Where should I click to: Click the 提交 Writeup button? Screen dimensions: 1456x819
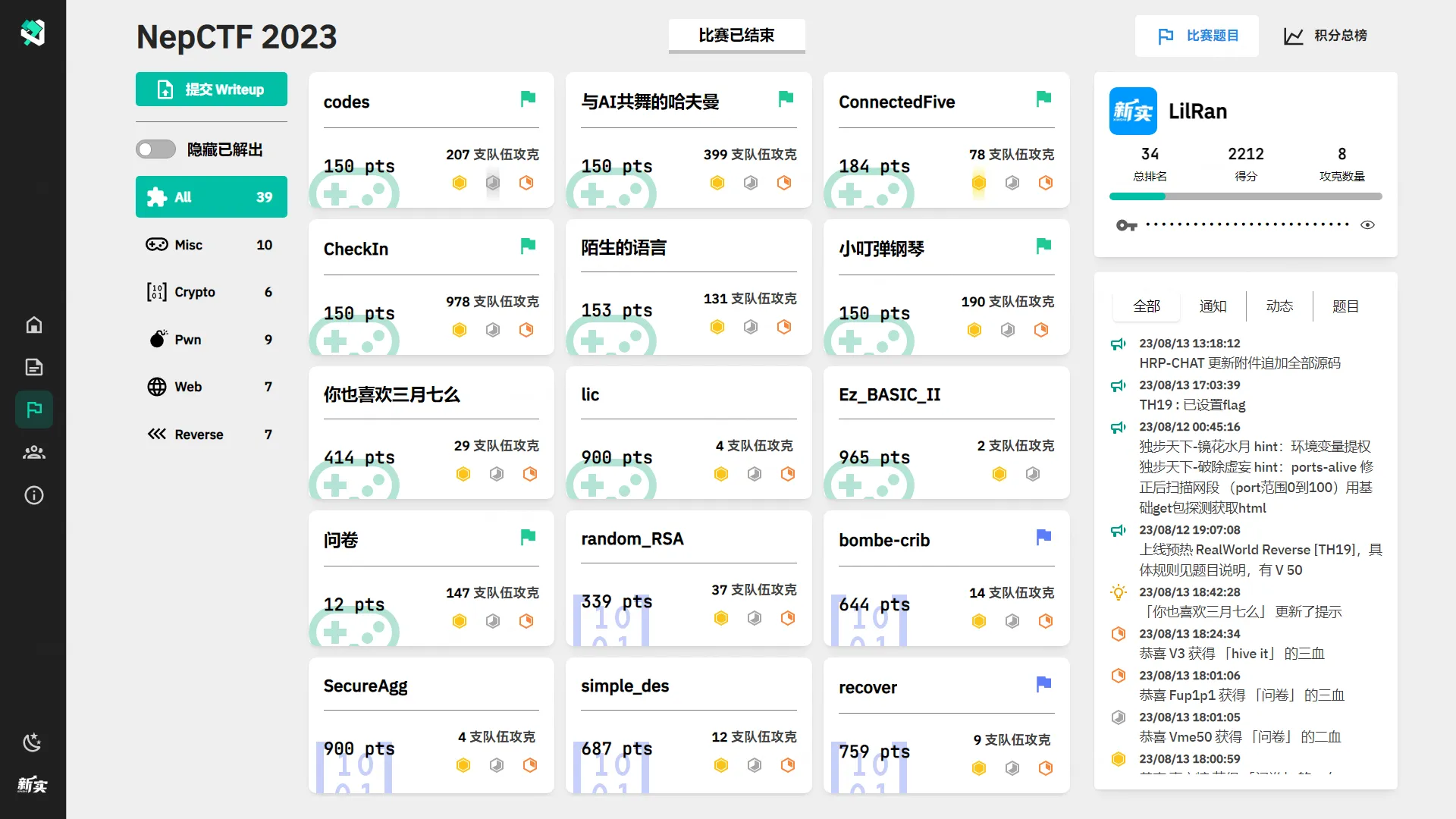pyautogui.click(x=211, y=89)
